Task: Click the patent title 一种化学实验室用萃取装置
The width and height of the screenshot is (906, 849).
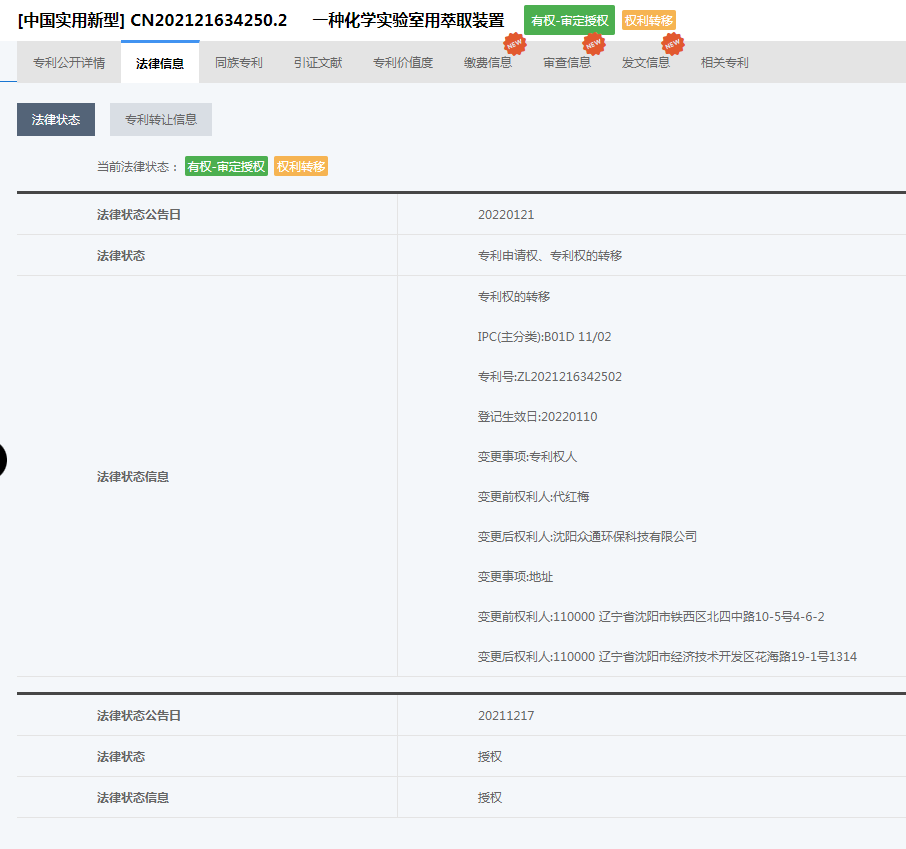Action: point(408,20)
